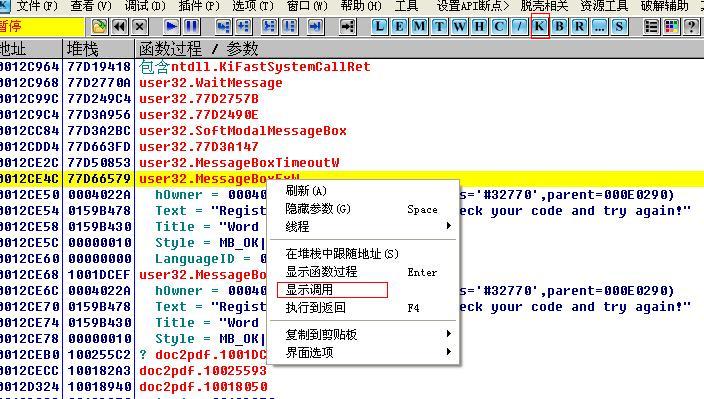Image resolution: width=704 pixels, height=399 pixels.
Task: Open the 选项(T) menu
Action: coord(253,6)
